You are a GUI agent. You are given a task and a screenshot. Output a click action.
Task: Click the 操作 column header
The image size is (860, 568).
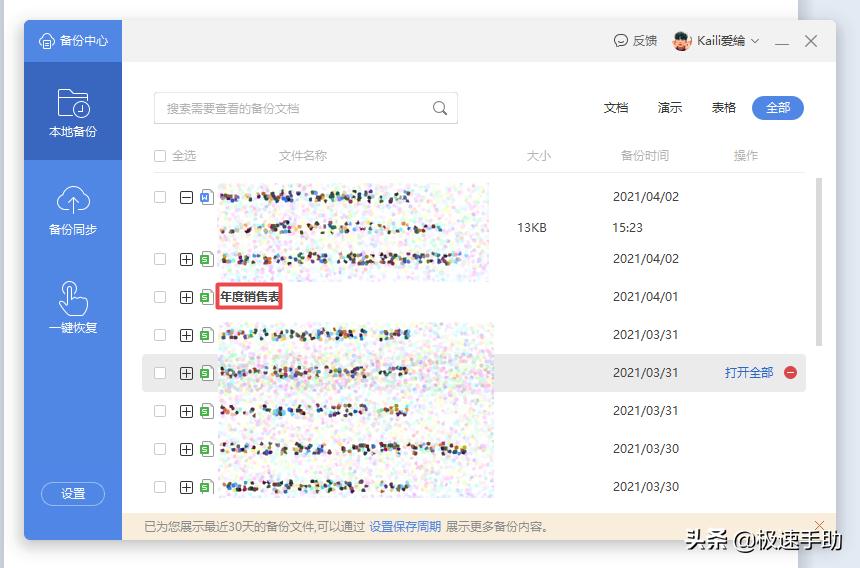[746, 156]
